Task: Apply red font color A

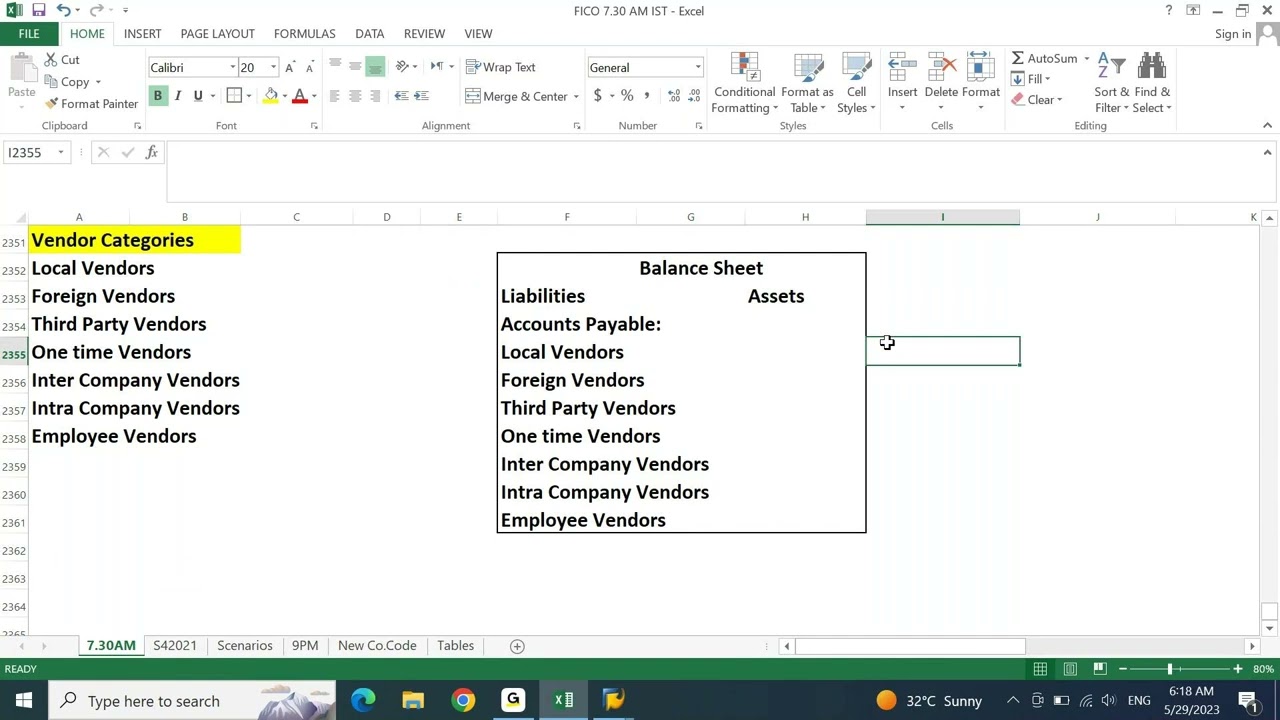Action: 299,96
